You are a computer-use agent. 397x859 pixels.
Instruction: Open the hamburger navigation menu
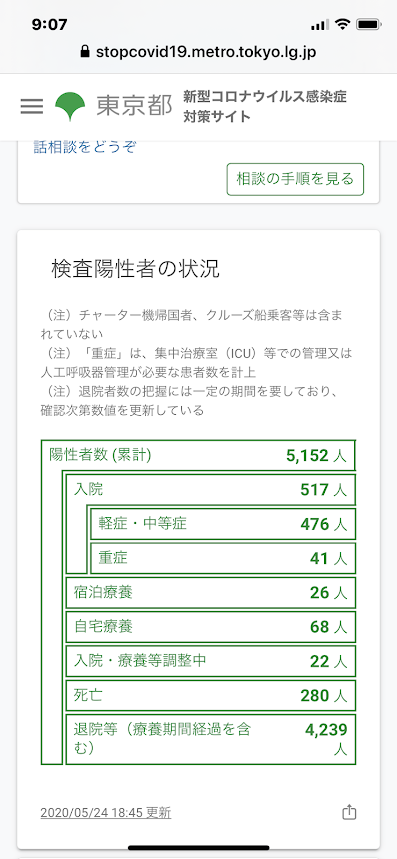click(31, 106)
